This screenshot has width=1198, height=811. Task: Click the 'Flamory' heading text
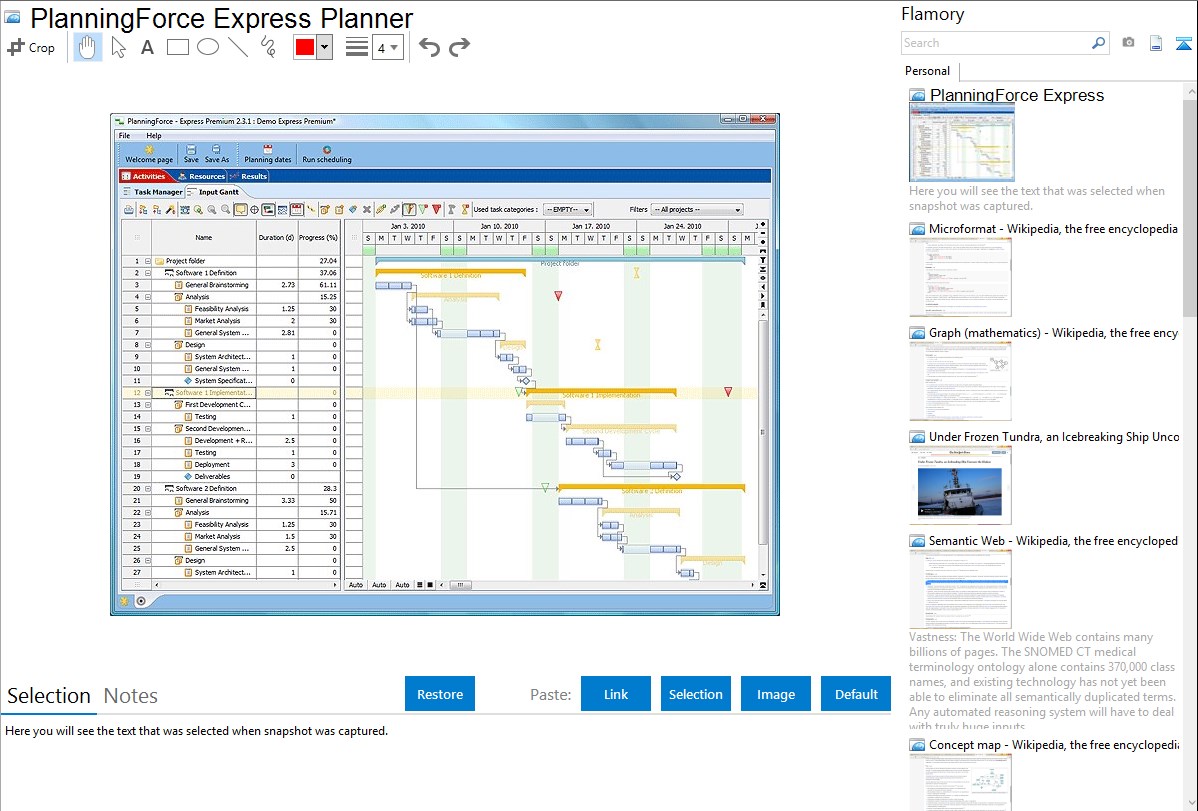(x=932, y=14)
